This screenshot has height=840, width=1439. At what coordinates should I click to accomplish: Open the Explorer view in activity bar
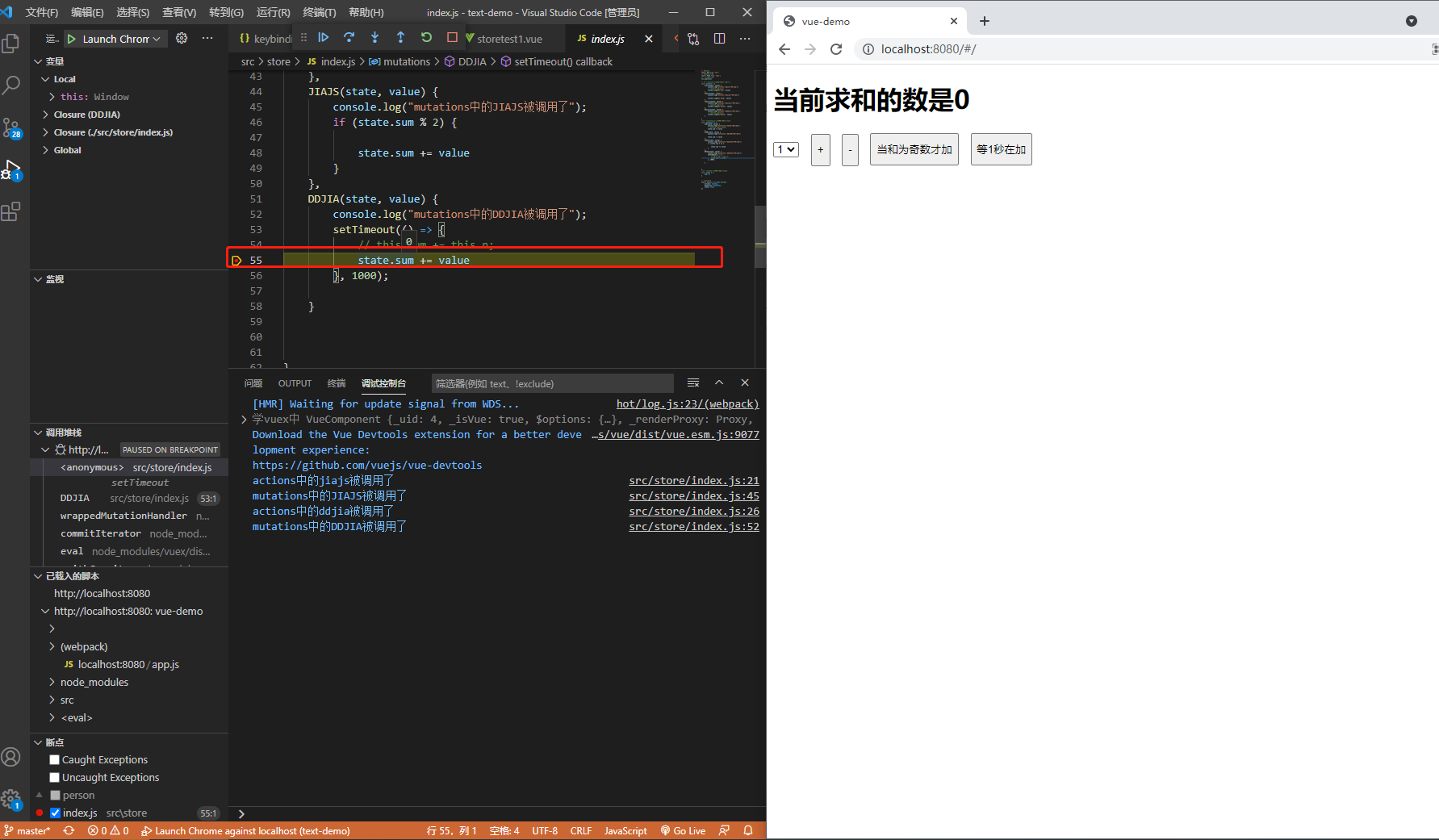[x=11, y=43]
